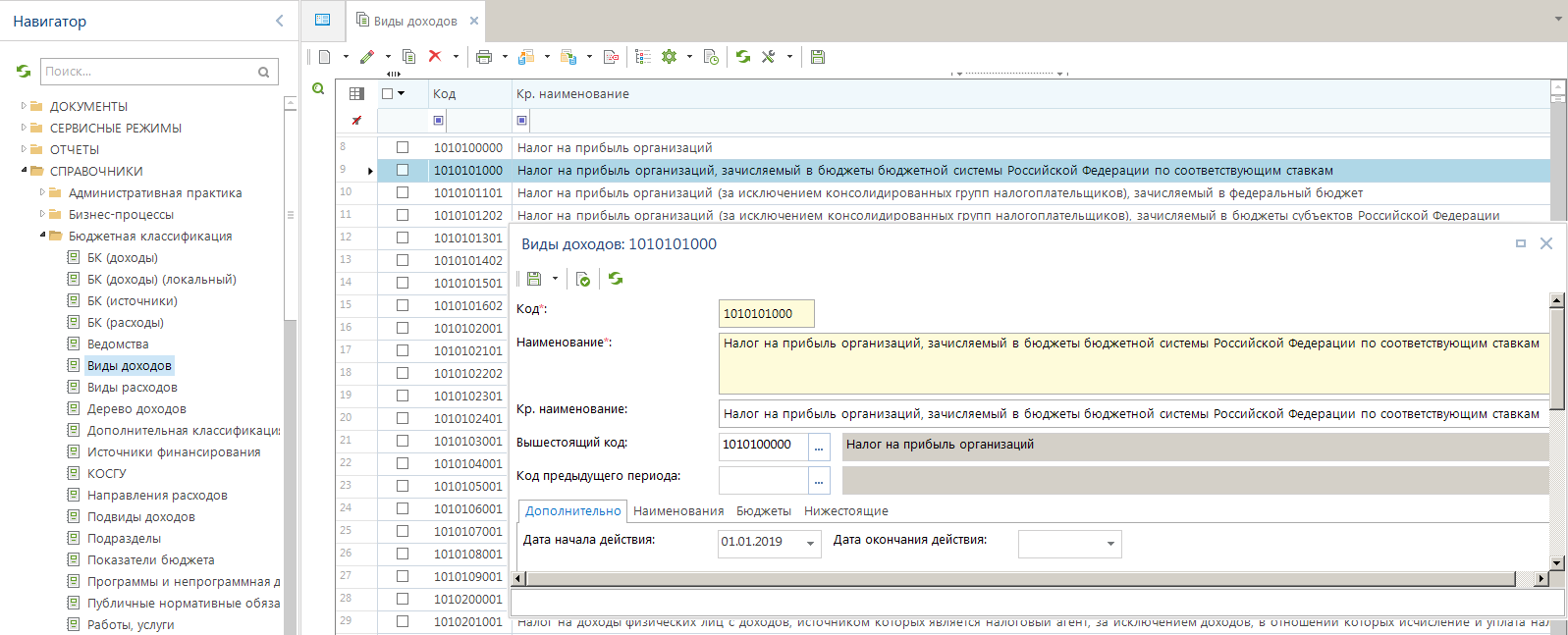Collapse the Бюджетная классификация node
Viewport: 1568px width, 635px height.
click(x=42, y=236)
